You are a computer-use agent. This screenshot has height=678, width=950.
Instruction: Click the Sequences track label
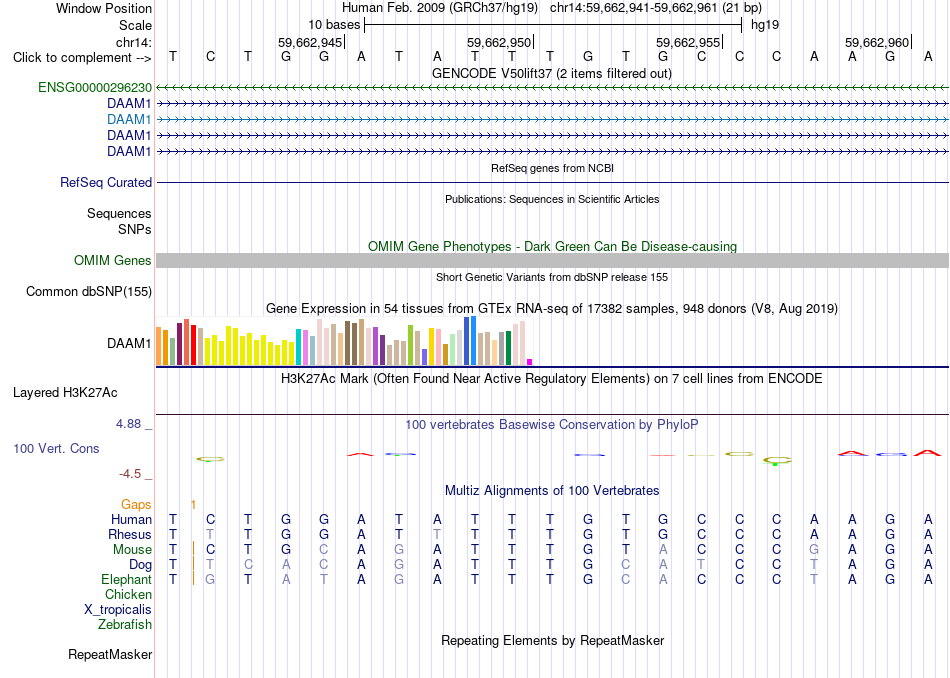(119, 213)
